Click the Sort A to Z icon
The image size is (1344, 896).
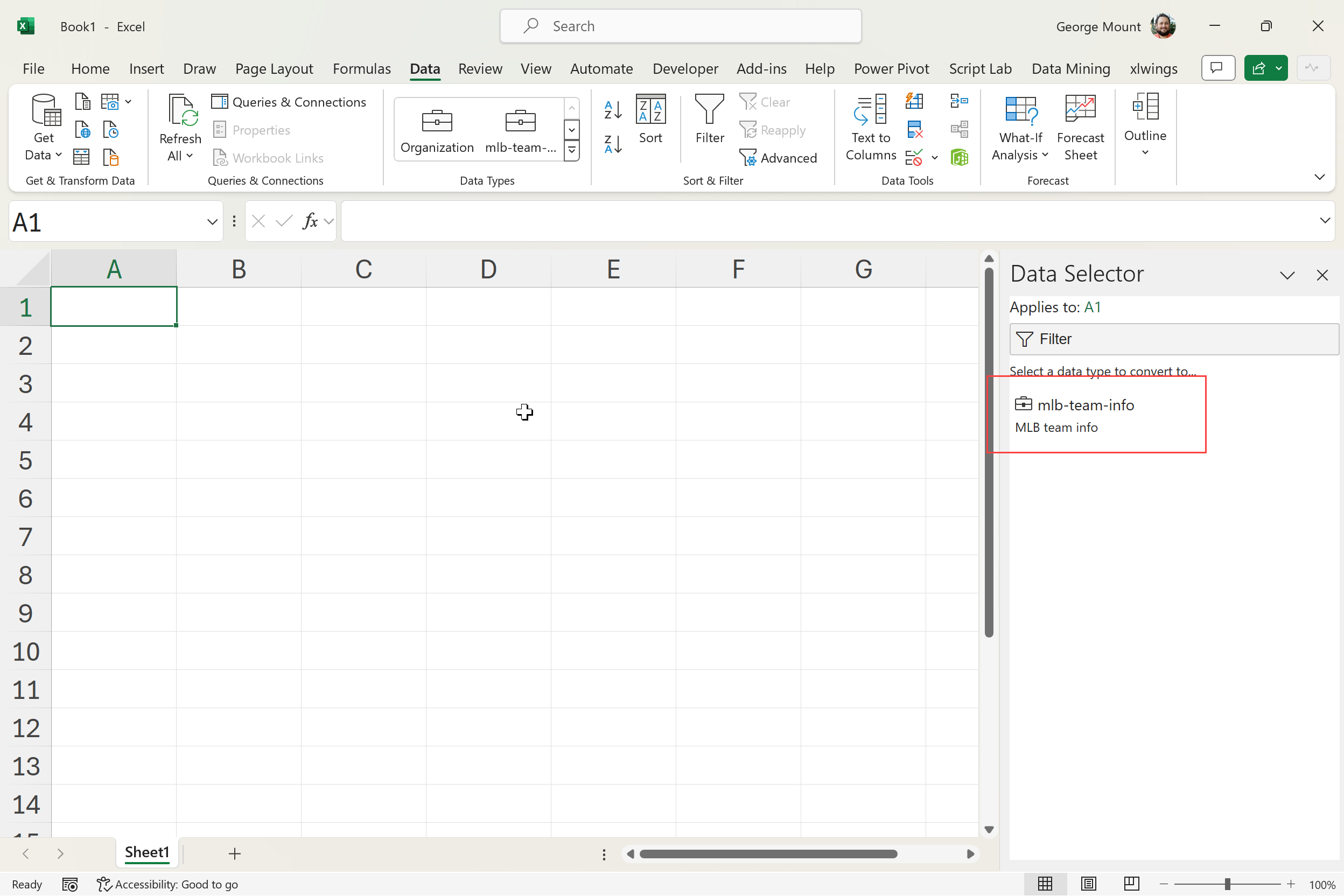click(613, 110)
